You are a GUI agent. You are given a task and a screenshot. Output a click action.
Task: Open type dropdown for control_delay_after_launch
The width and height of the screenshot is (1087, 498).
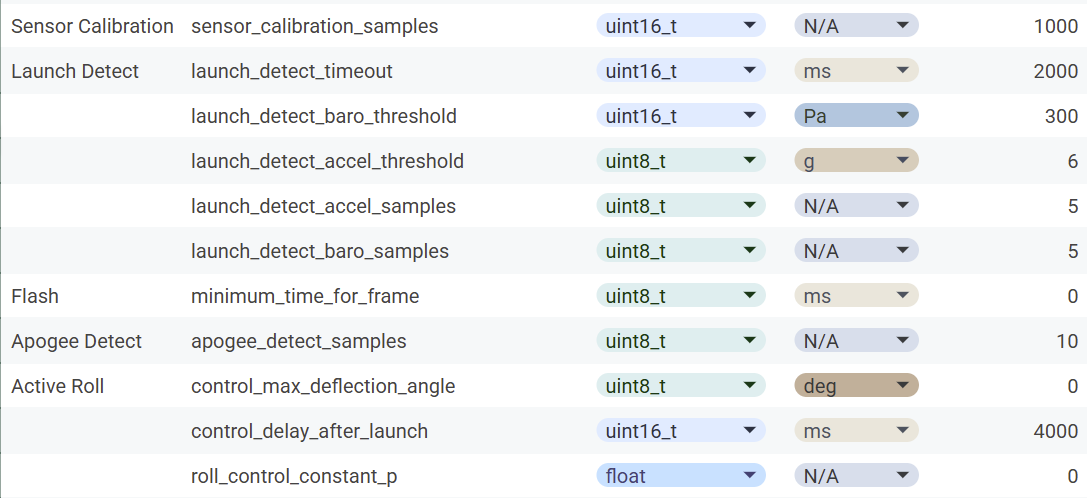pos(681,431)
